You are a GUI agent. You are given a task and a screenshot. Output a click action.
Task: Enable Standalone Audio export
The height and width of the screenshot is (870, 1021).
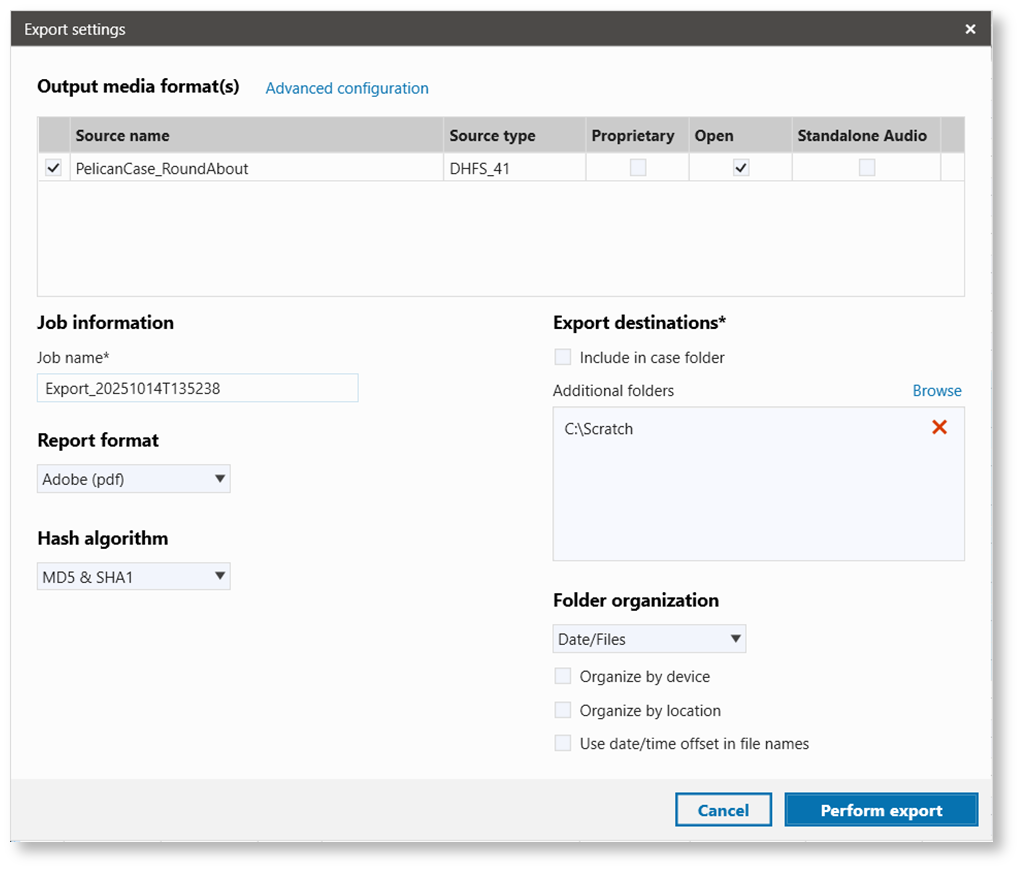[x=866, y=167]
